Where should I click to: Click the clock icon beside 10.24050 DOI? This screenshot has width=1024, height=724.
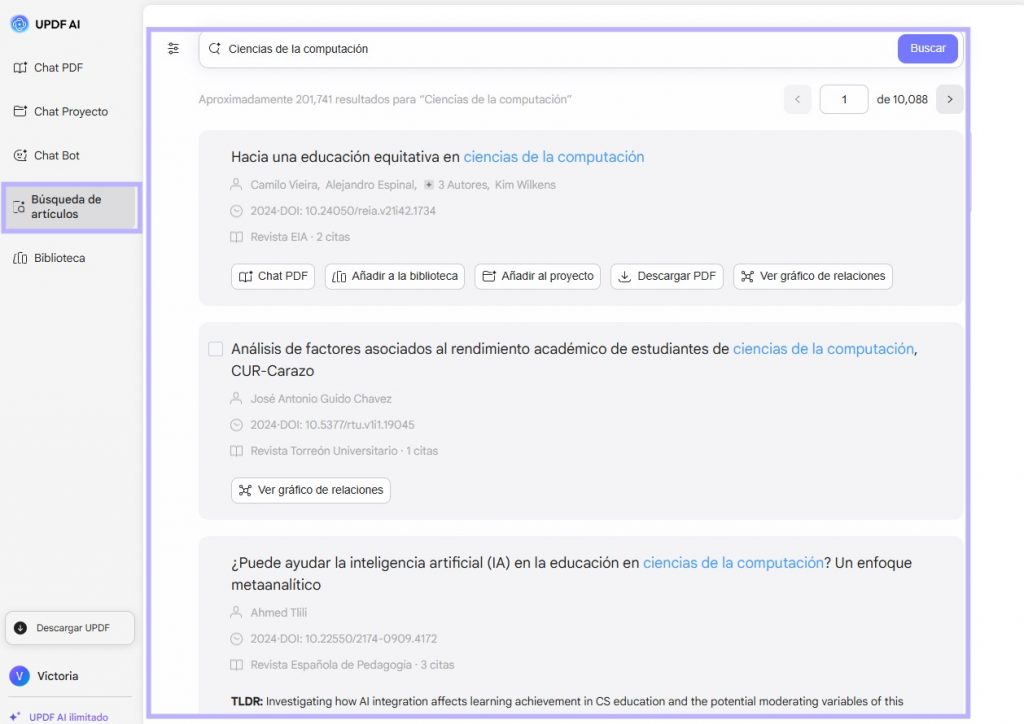236,211
